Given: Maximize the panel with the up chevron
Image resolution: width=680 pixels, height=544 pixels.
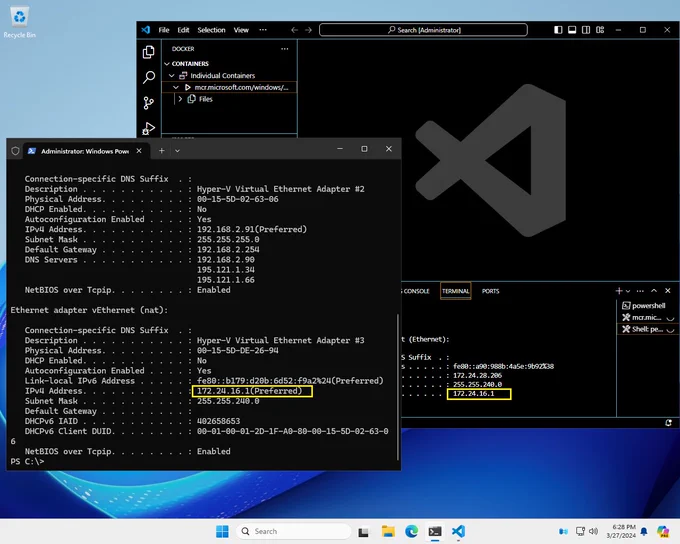Looking at the screenshot, I should pyautogui.click(x=654, y=291).
